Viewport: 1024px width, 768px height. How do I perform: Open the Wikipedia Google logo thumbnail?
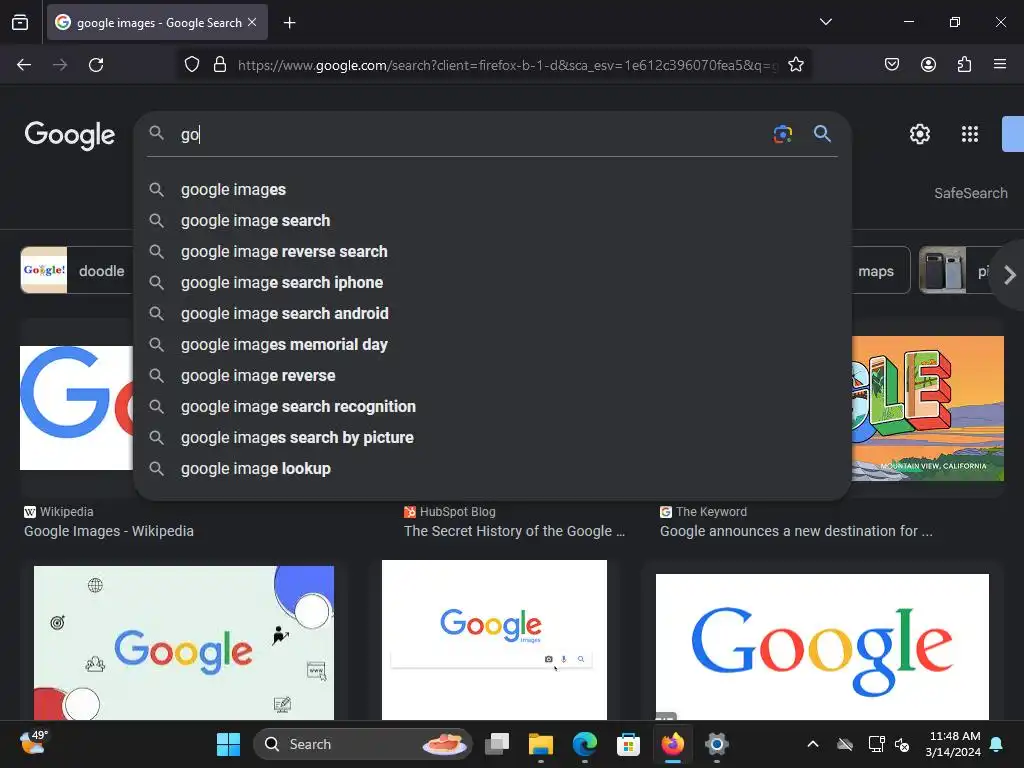pyautogui.click(x=76, y=408)
